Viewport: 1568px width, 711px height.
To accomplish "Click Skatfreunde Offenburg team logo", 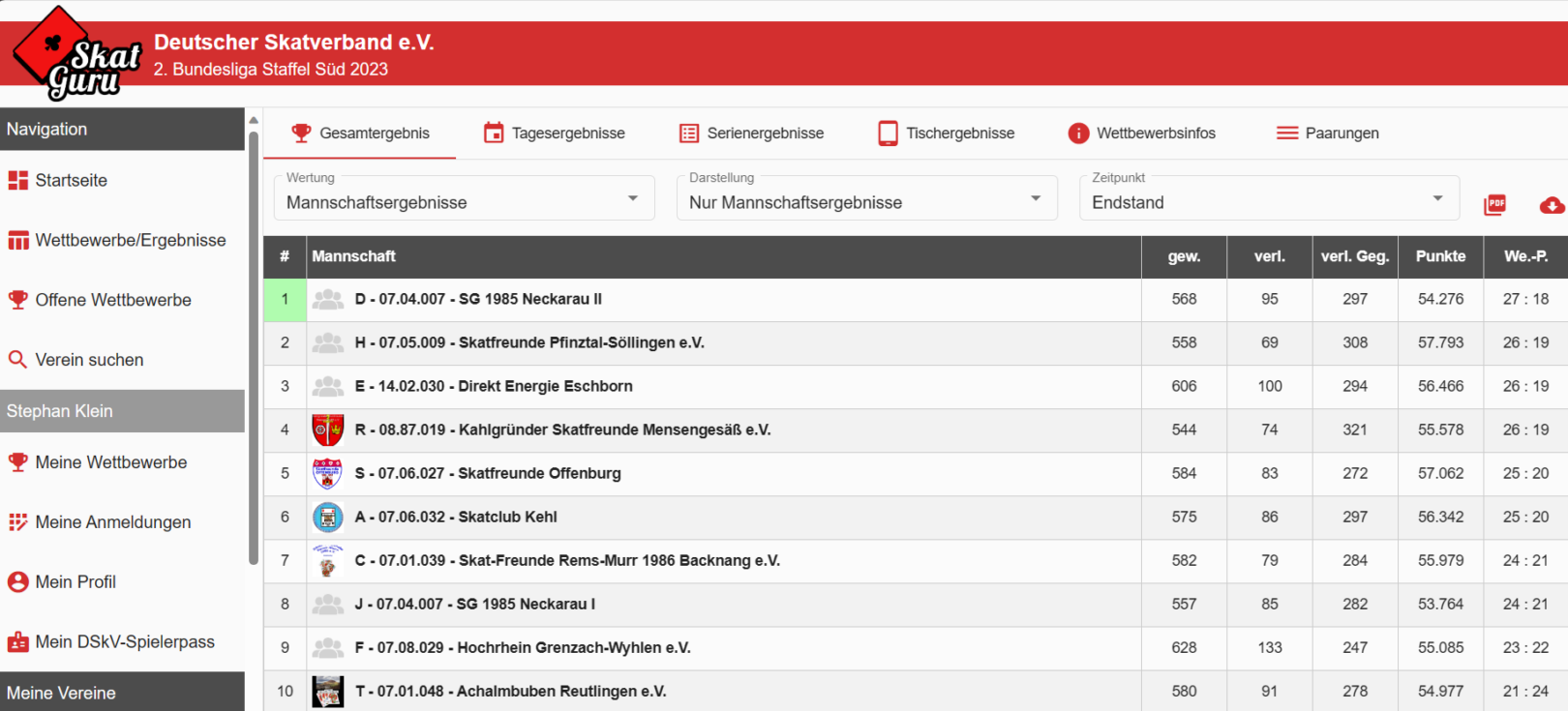I will pos(328,473).
